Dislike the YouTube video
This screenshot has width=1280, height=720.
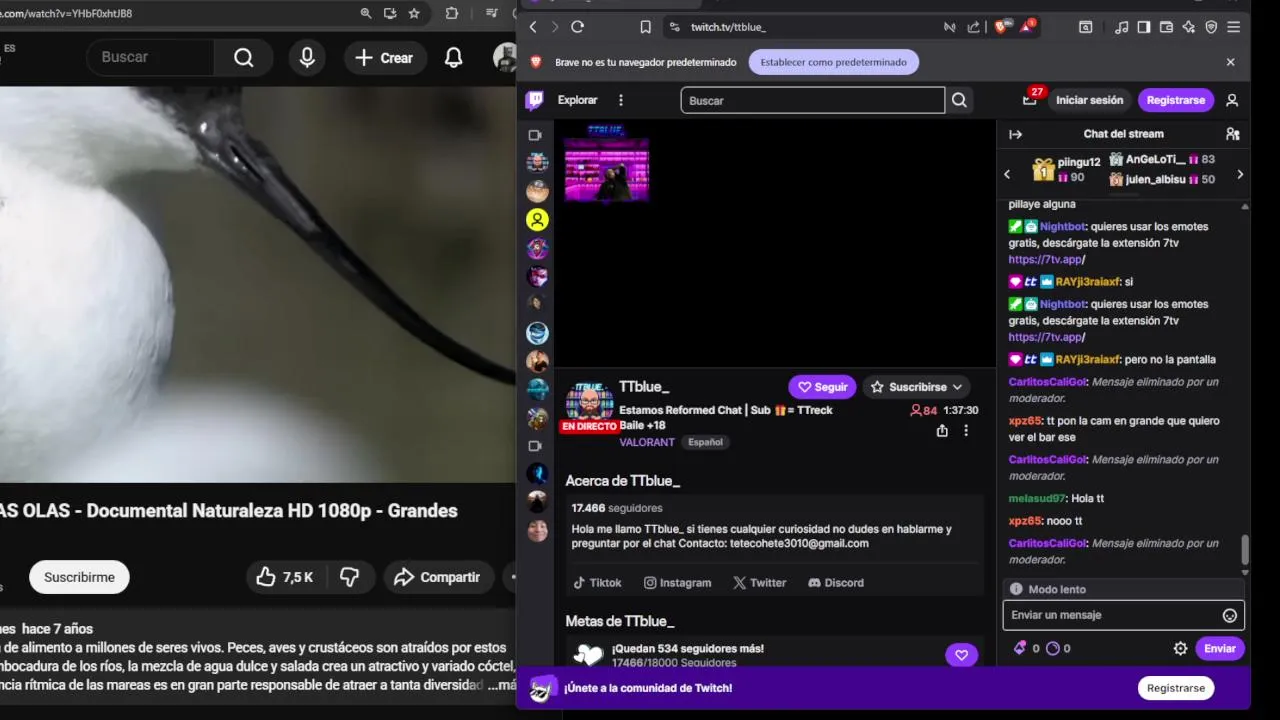(350, 577)
